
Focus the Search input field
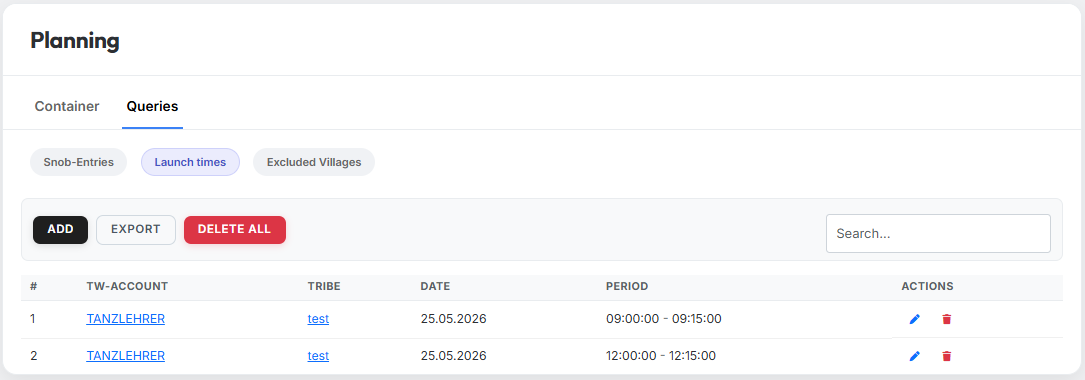[x=938, y=233]
